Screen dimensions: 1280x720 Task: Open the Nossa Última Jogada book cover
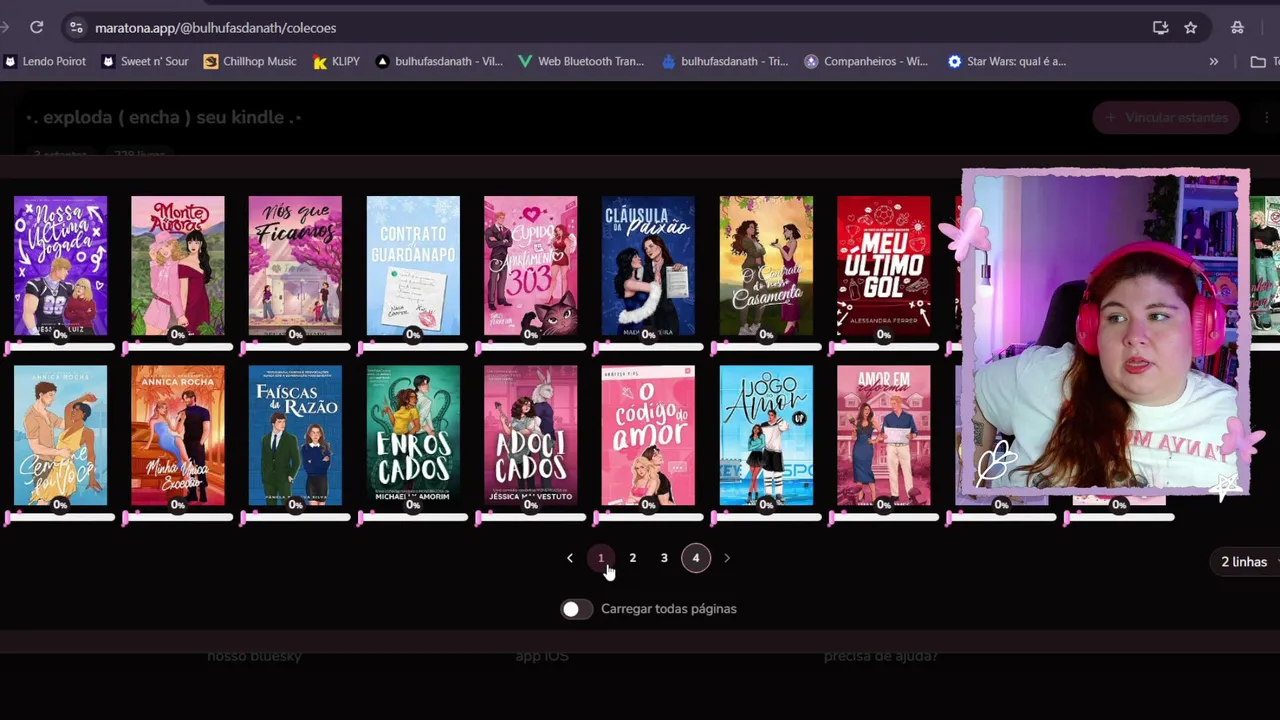point(60,265)
